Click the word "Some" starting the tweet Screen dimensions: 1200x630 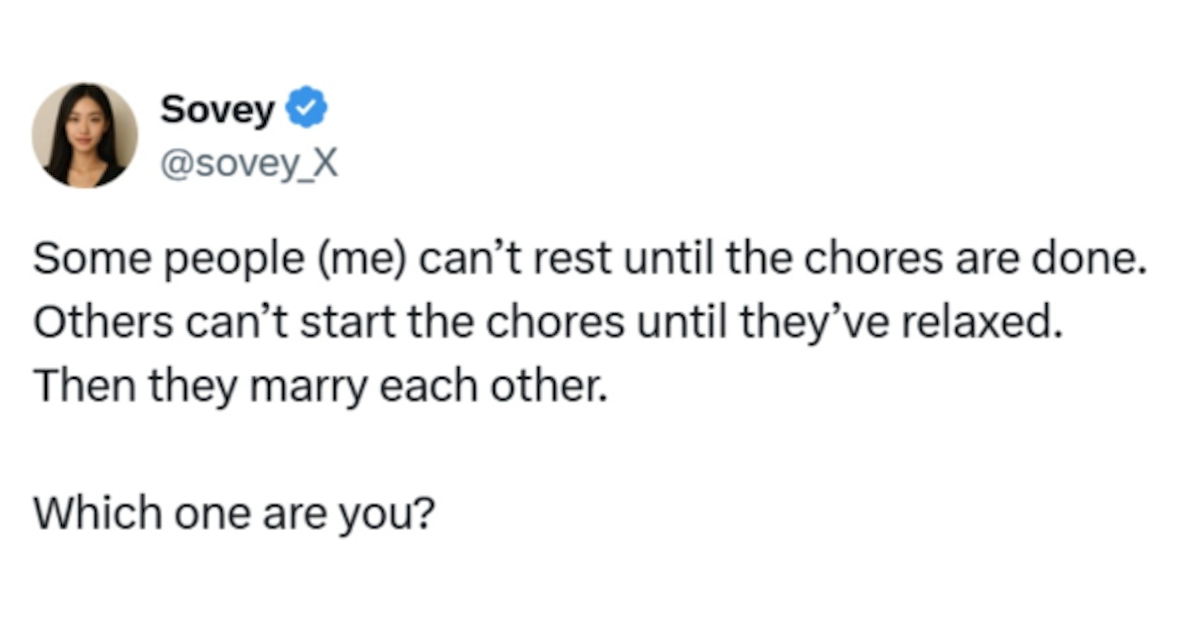(81, 262)
